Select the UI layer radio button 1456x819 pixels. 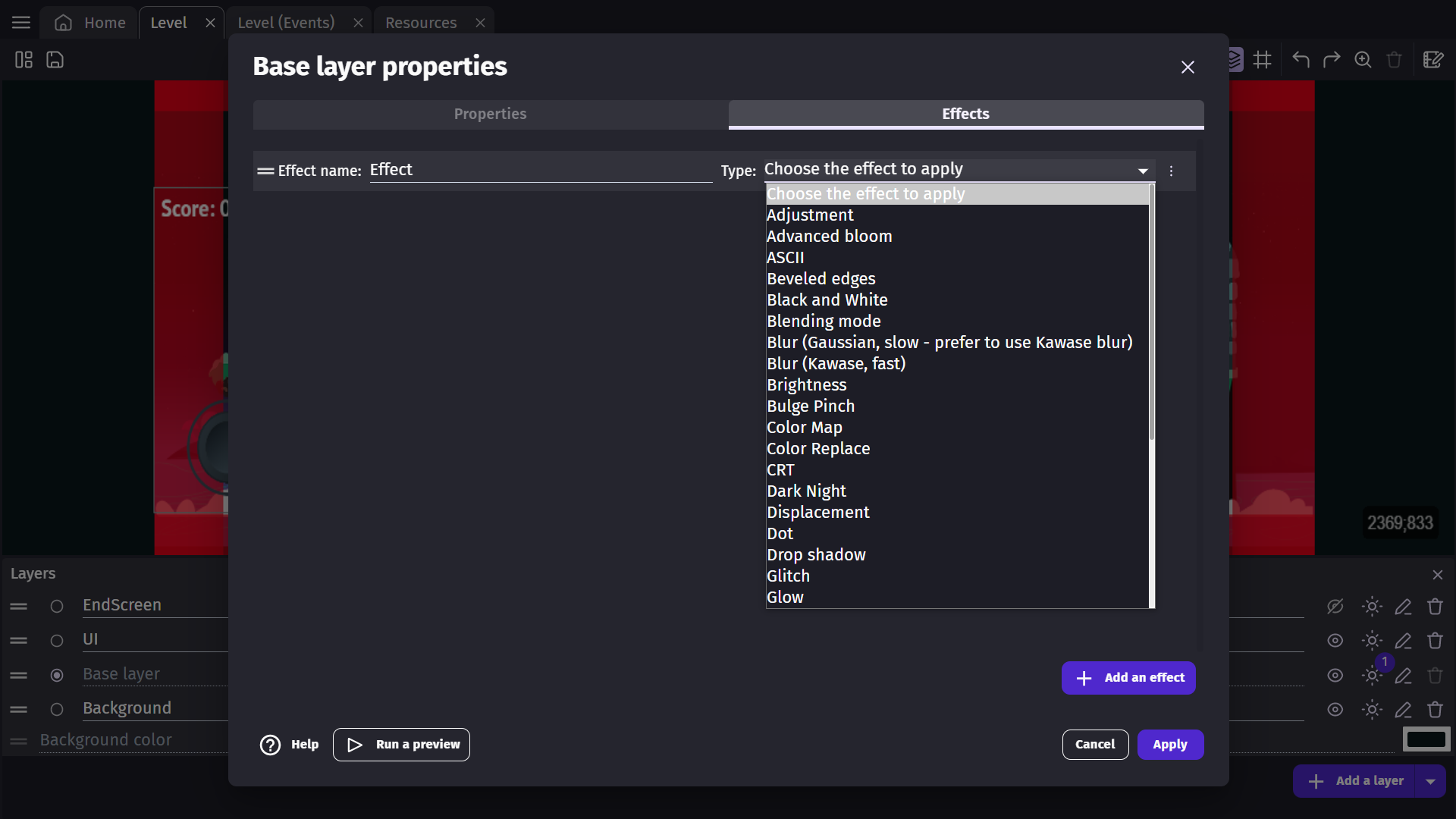pos(57,641)
